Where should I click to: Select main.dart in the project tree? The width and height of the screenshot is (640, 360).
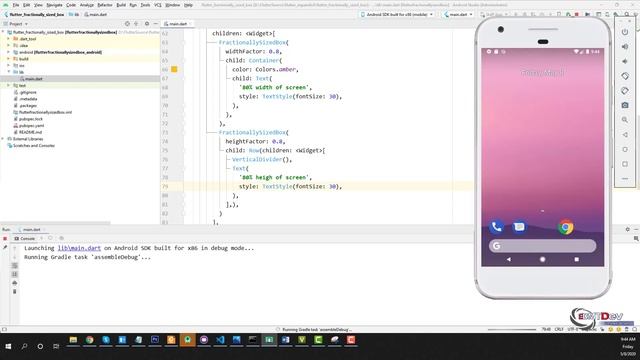coord(33,79)
